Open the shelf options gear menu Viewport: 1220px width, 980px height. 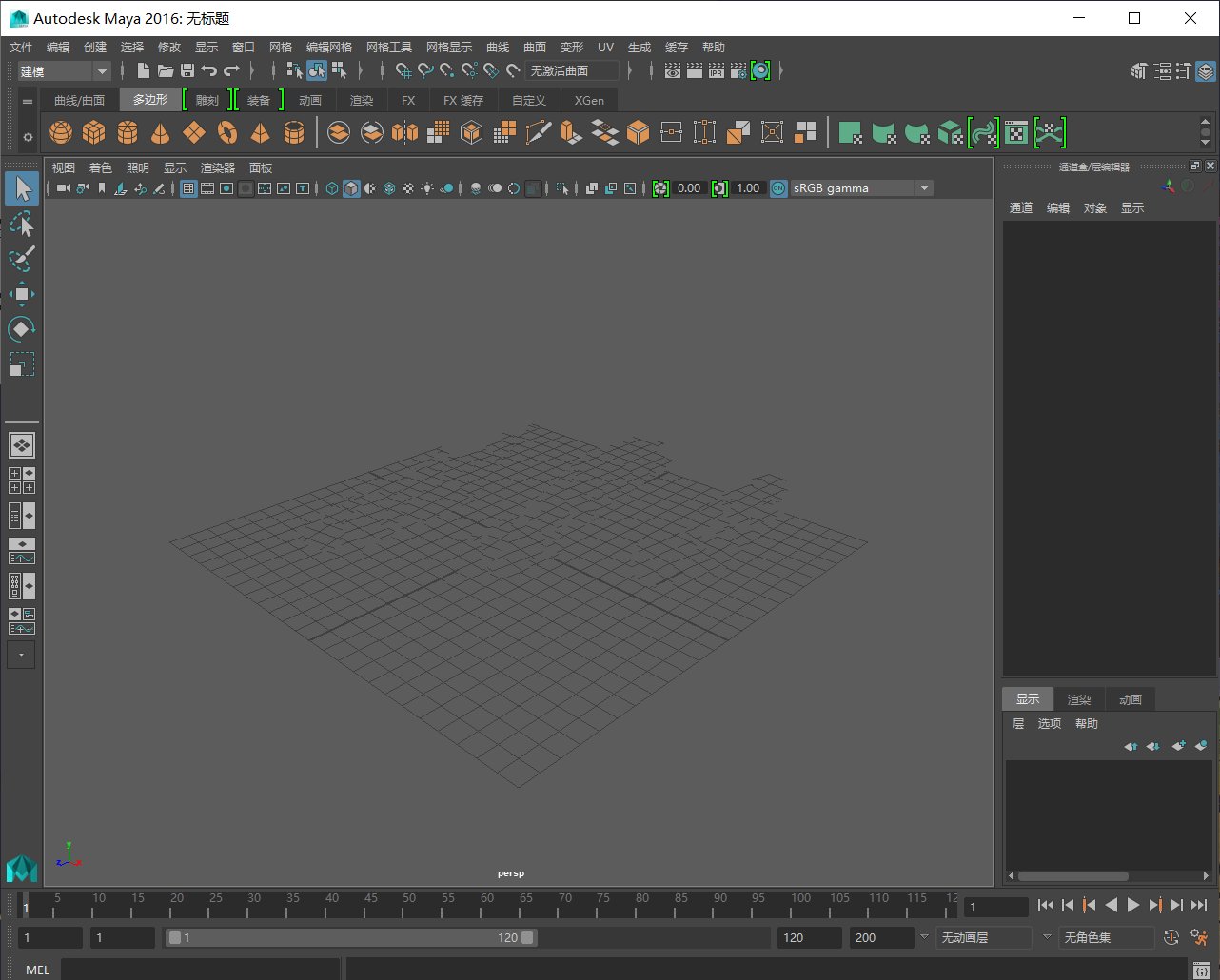[x=28, y=137]
